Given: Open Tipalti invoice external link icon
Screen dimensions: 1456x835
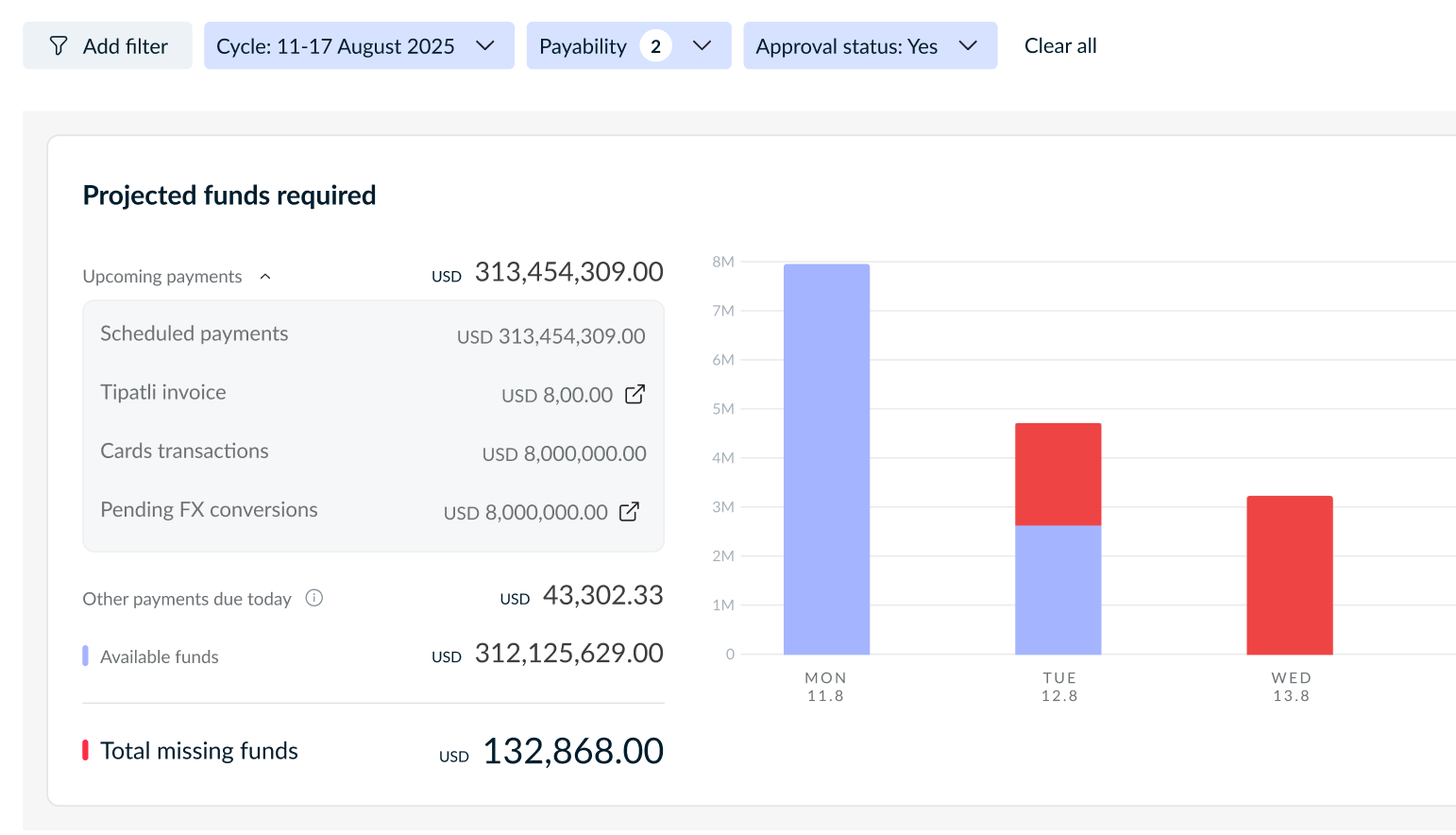Looking at the screenshot, I should click(635, 394).
